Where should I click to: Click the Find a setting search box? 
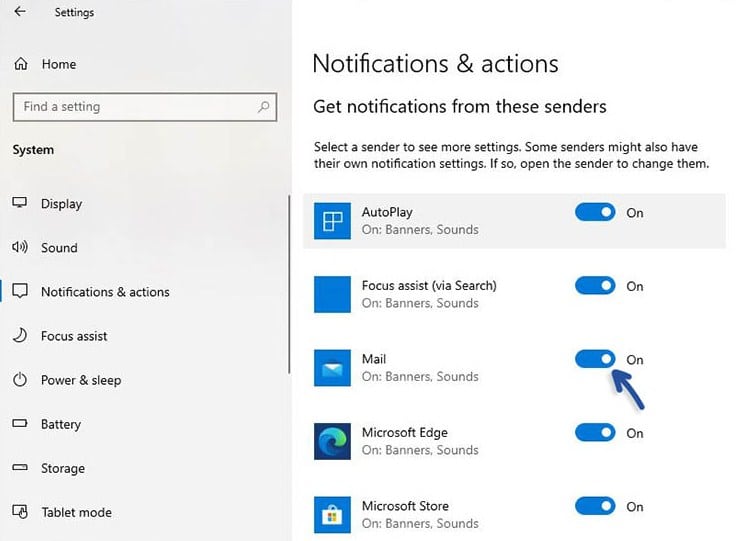point(145,107)
